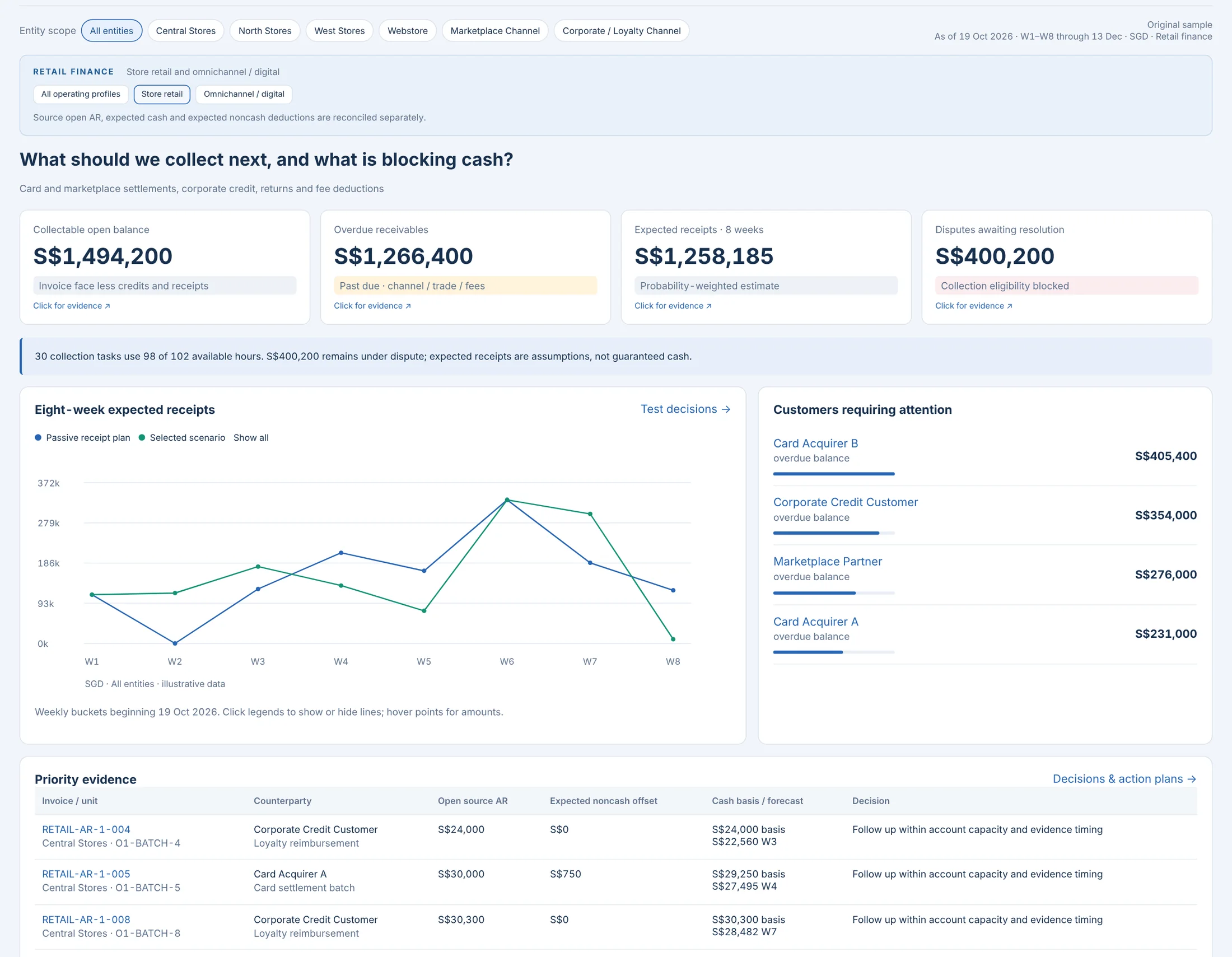Switch to All operating profiles

pos(81,94)
